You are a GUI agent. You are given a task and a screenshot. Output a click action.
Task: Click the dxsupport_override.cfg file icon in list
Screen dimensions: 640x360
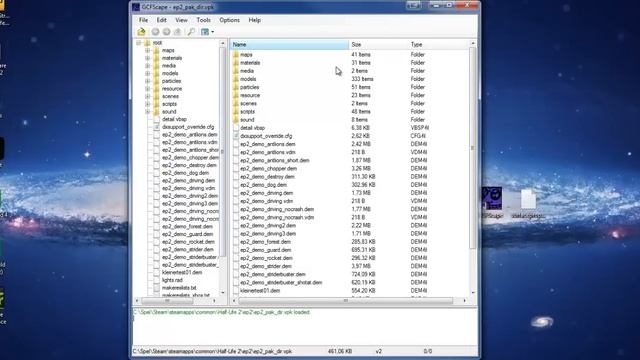pos(236,136)
